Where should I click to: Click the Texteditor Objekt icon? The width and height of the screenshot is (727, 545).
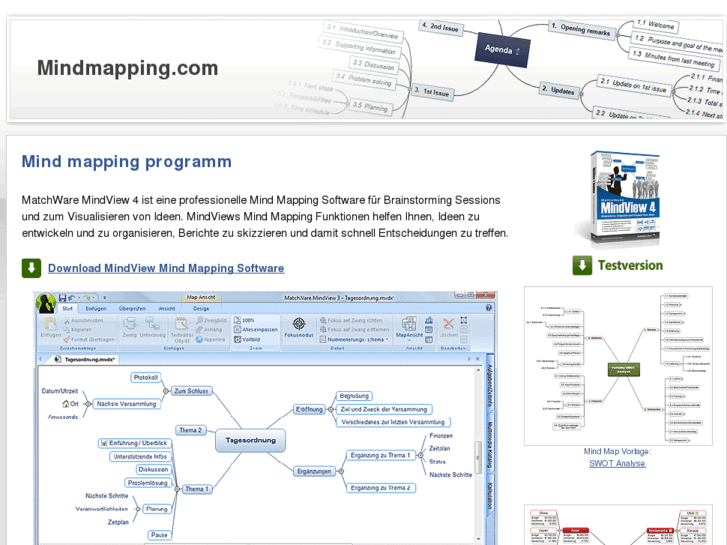181,324
